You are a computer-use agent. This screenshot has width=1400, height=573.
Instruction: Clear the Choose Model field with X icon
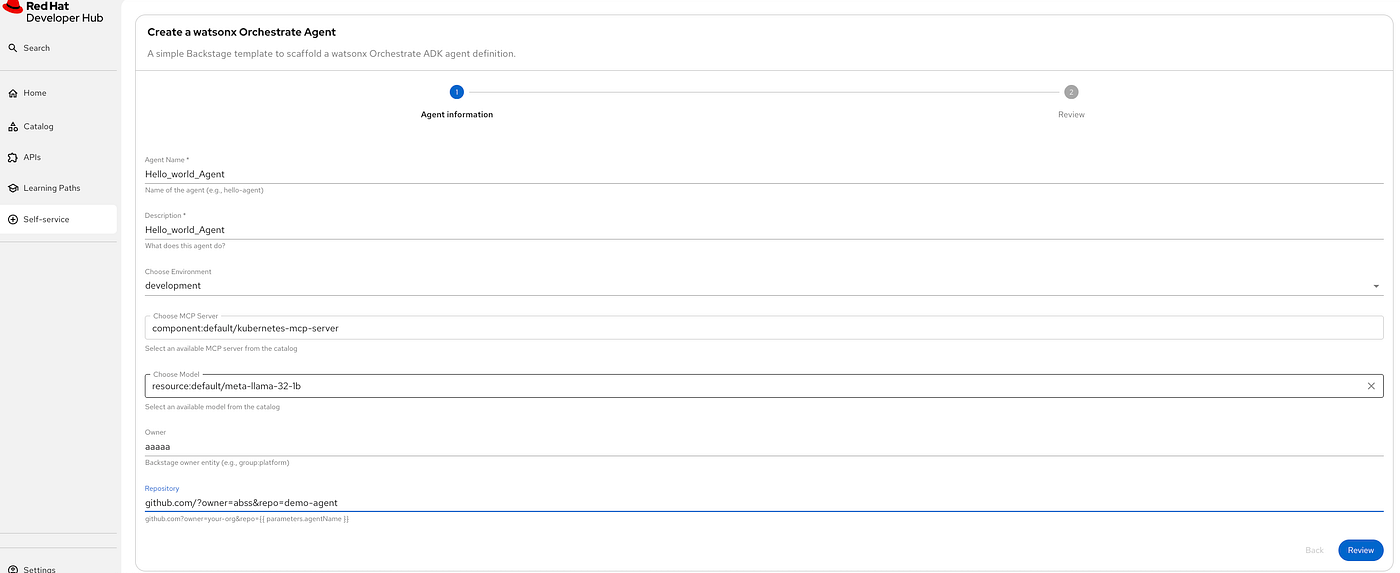(1371, 386)
